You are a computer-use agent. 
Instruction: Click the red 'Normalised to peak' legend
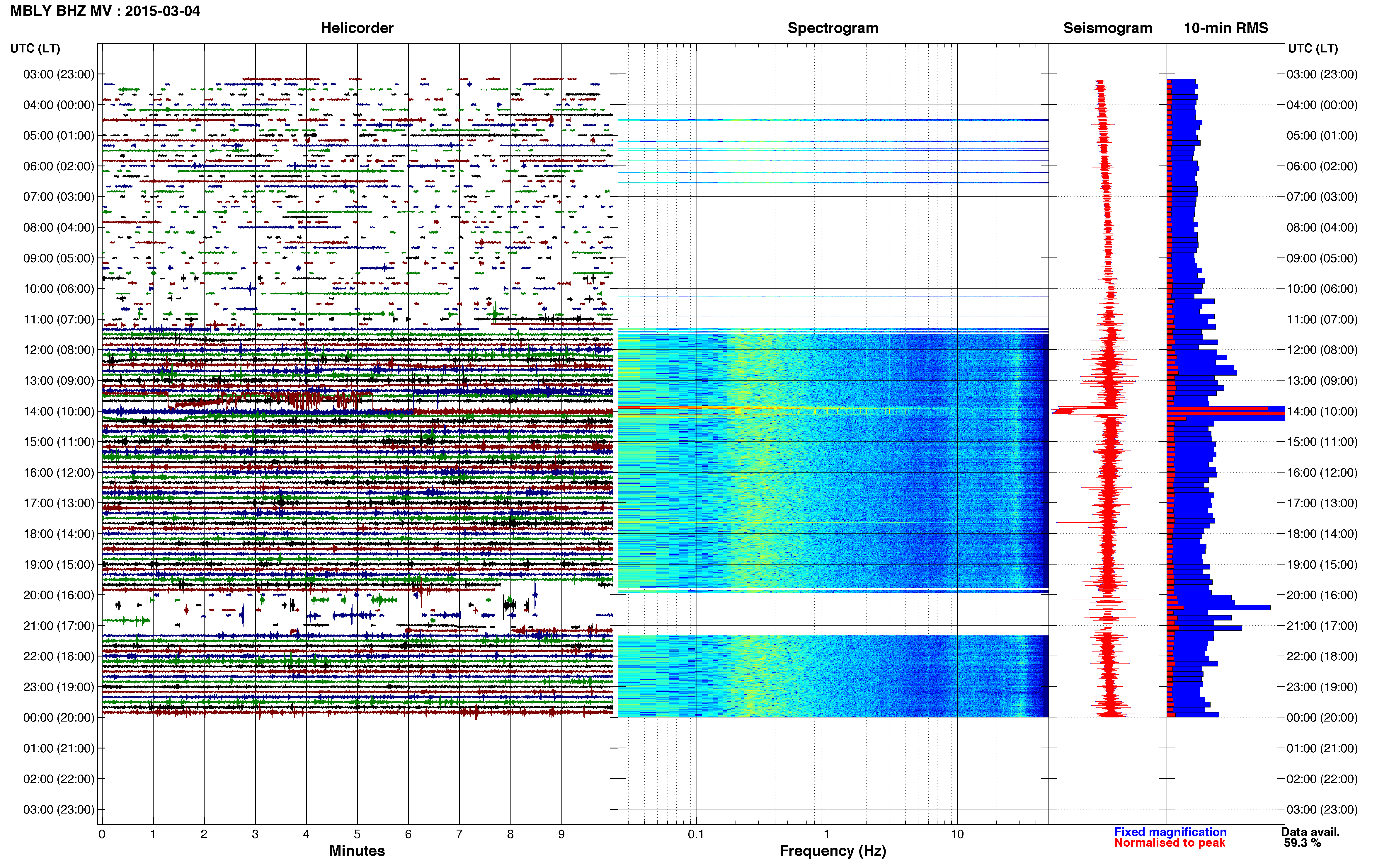[x=1170, y=843]
